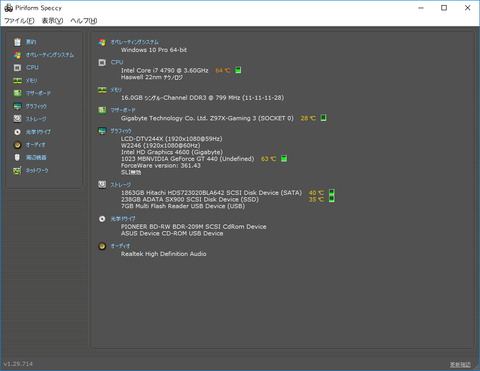Click the version number v1.29.714

(x=18, y=364)
